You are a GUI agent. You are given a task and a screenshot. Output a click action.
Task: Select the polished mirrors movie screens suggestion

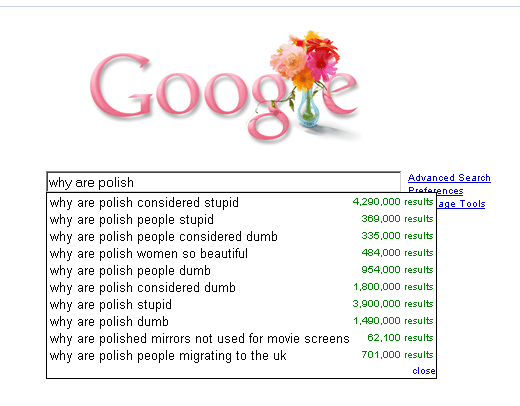pyautogui.click(x=241, y=338)
